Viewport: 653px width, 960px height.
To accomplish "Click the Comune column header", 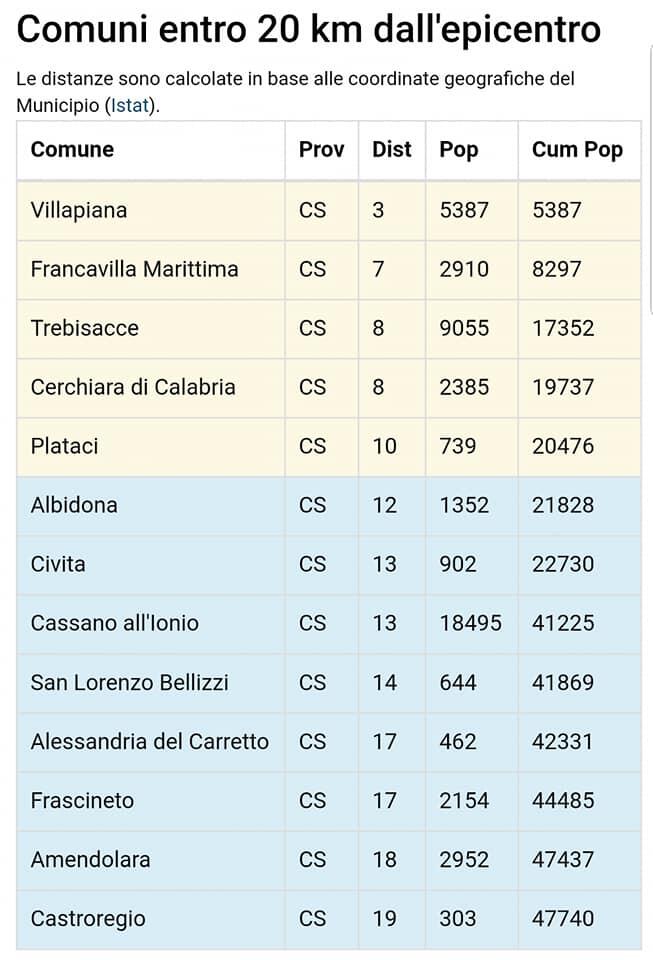I will pyautogui.click(x=72, y=150).
